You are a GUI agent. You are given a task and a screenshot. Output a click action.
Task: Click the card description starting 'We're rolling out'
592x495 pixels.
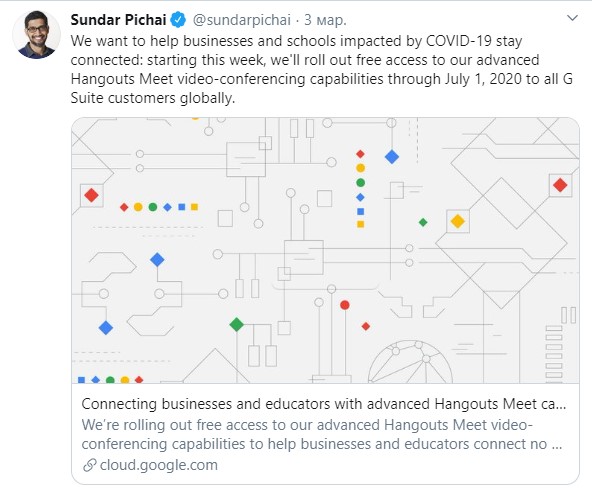pyautogui.click(x=322, y=434)
